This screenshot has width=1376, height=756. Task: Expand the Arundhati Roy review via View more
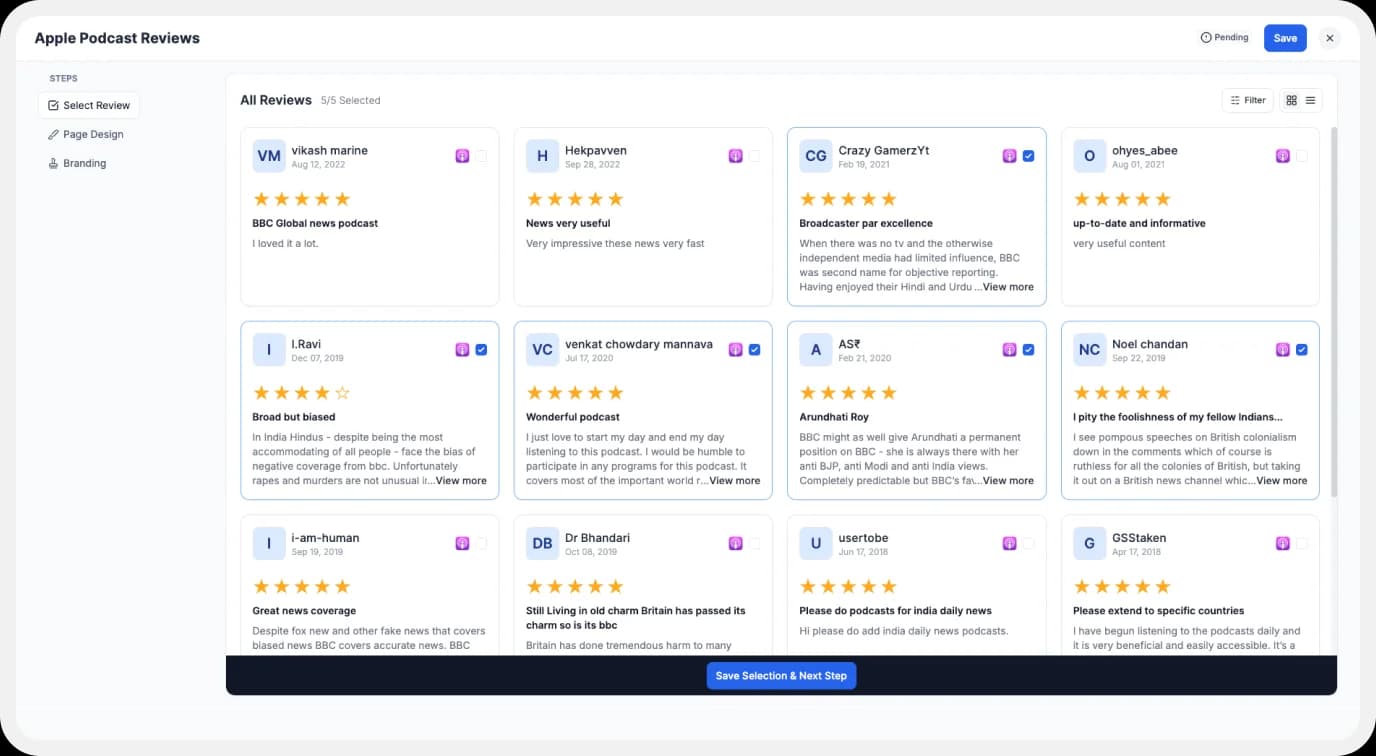(1007, 480)
